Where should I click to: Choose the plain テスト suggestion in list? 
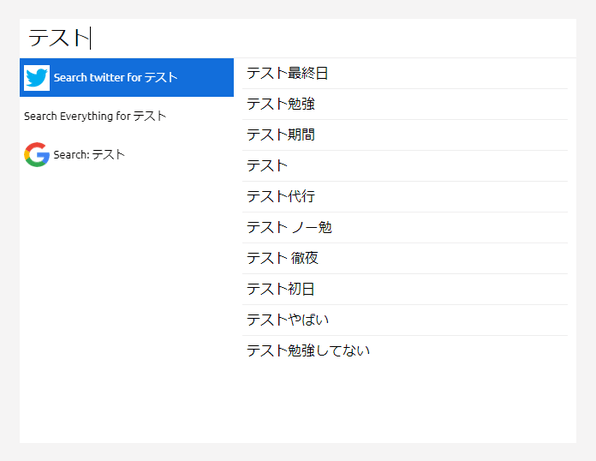(405, 166)
